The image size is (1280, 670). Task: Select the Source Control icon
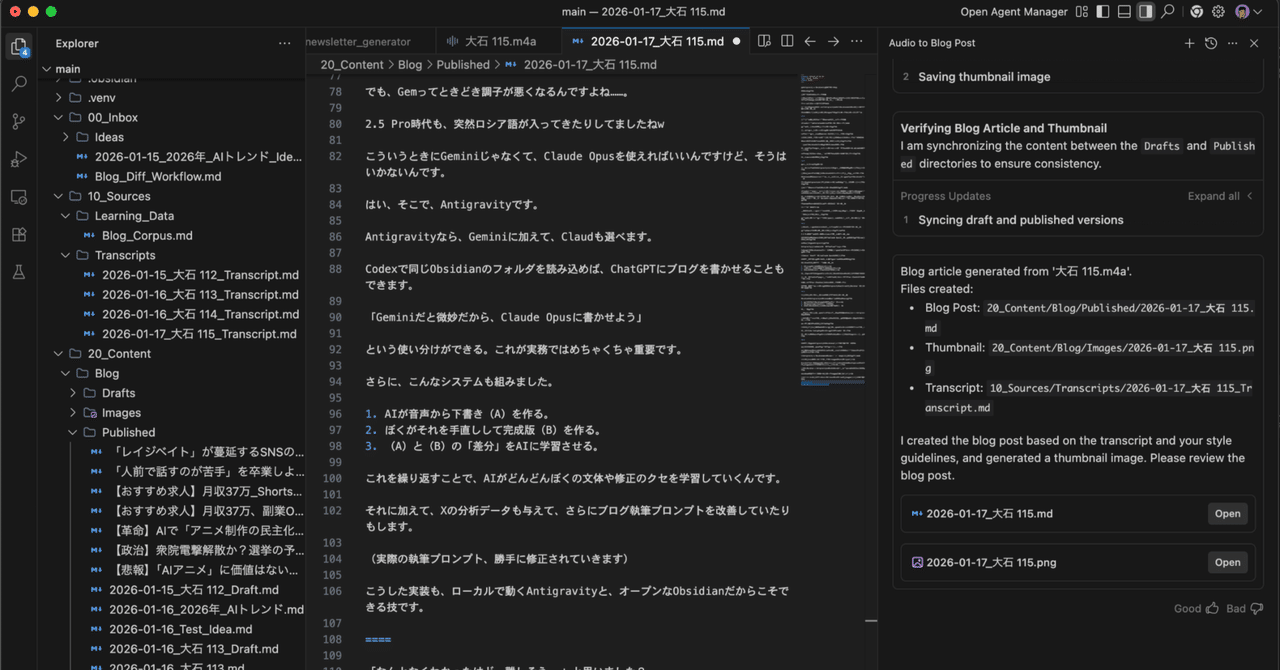tap(18, 122)
